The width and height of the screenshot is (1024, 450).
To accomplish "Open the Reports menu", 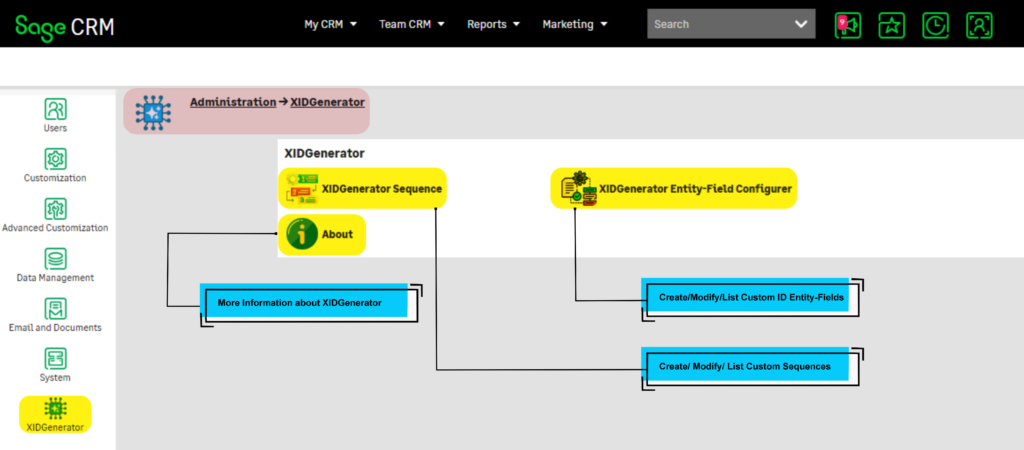I will pyautogui.click(x=493, y=24).
